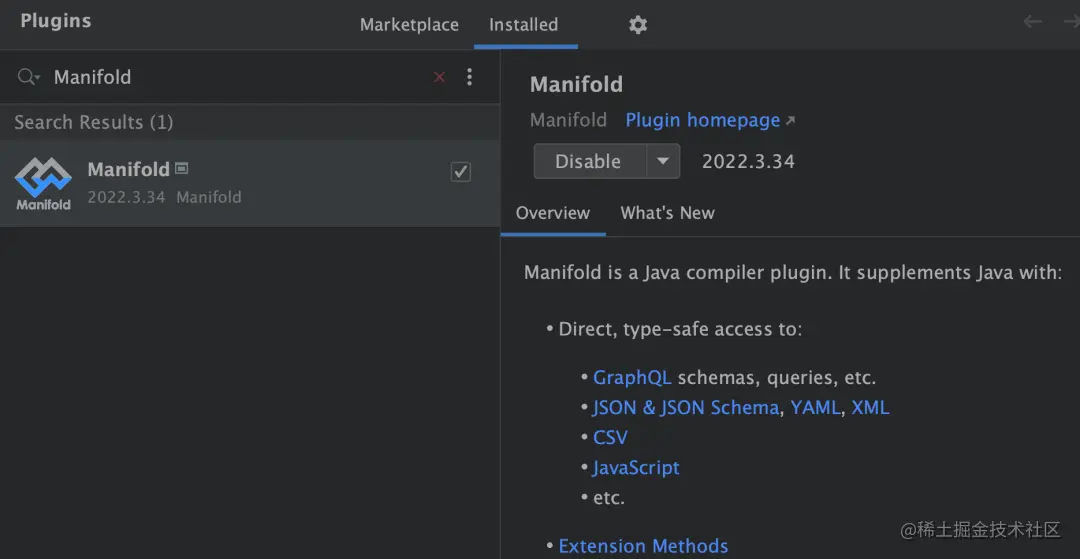This screenshot has width=1080, height=559.
Task: Click the bundled tag icon beside Manifold
Action: tap(182, 168)
